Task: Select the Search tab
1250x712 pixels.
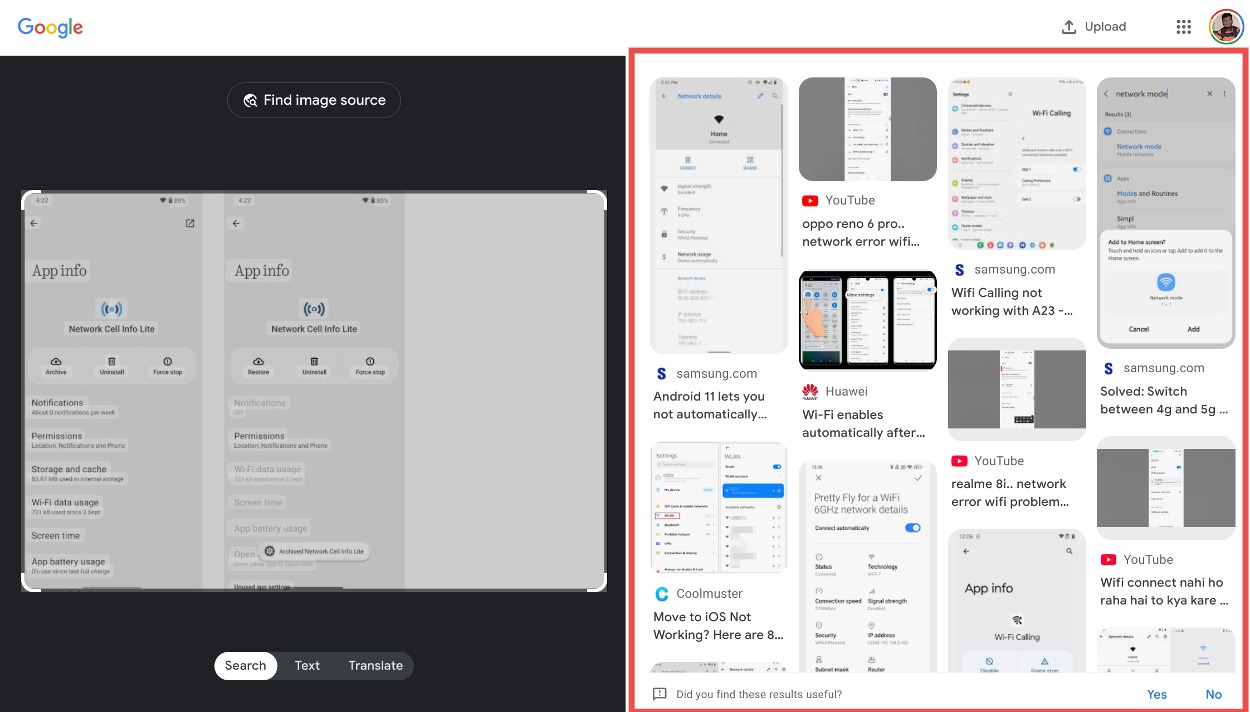Action: (245, 665)
